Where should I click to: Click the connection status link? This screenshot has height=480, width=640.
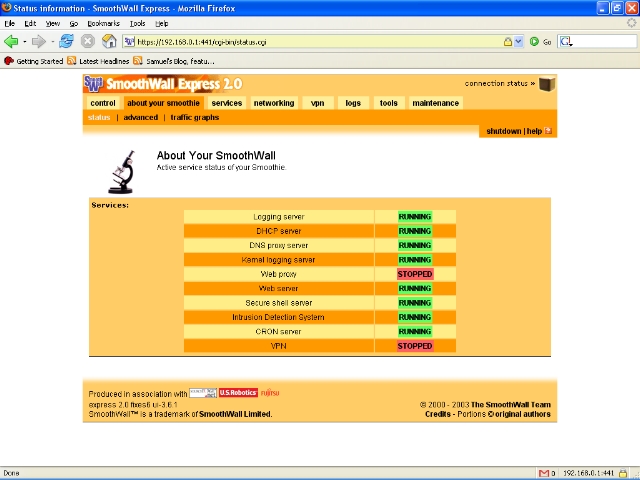tap(500, 83)
